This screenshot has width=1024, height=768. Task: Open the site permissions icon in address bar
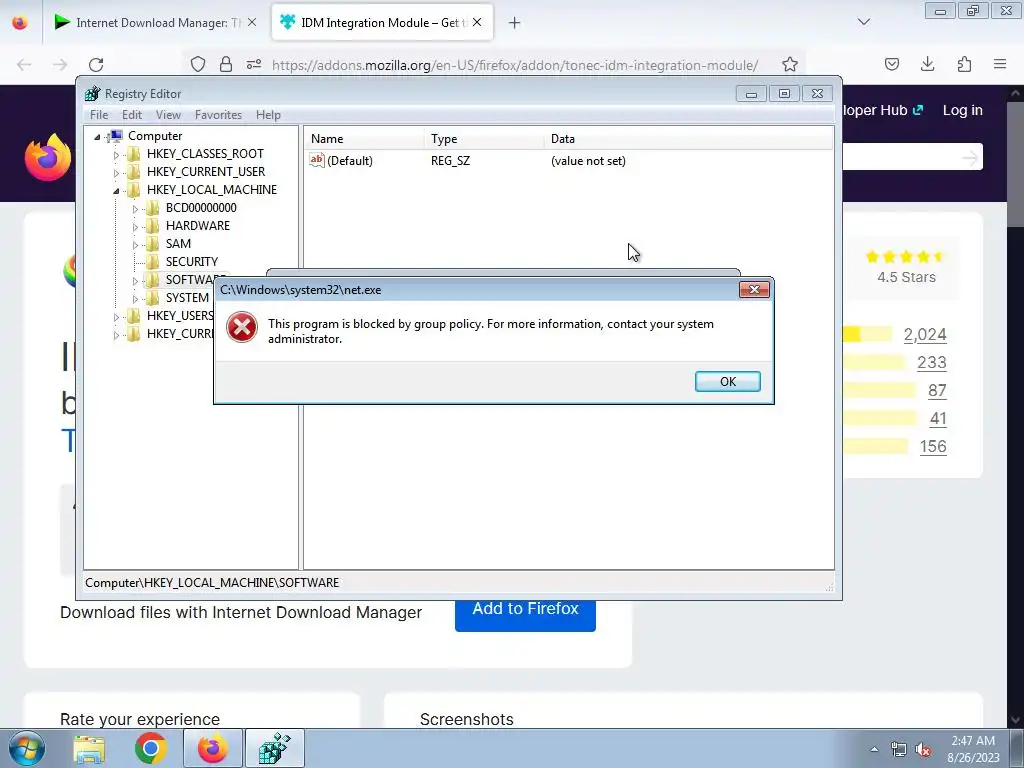pyautogui.click(x=254, y=64)
